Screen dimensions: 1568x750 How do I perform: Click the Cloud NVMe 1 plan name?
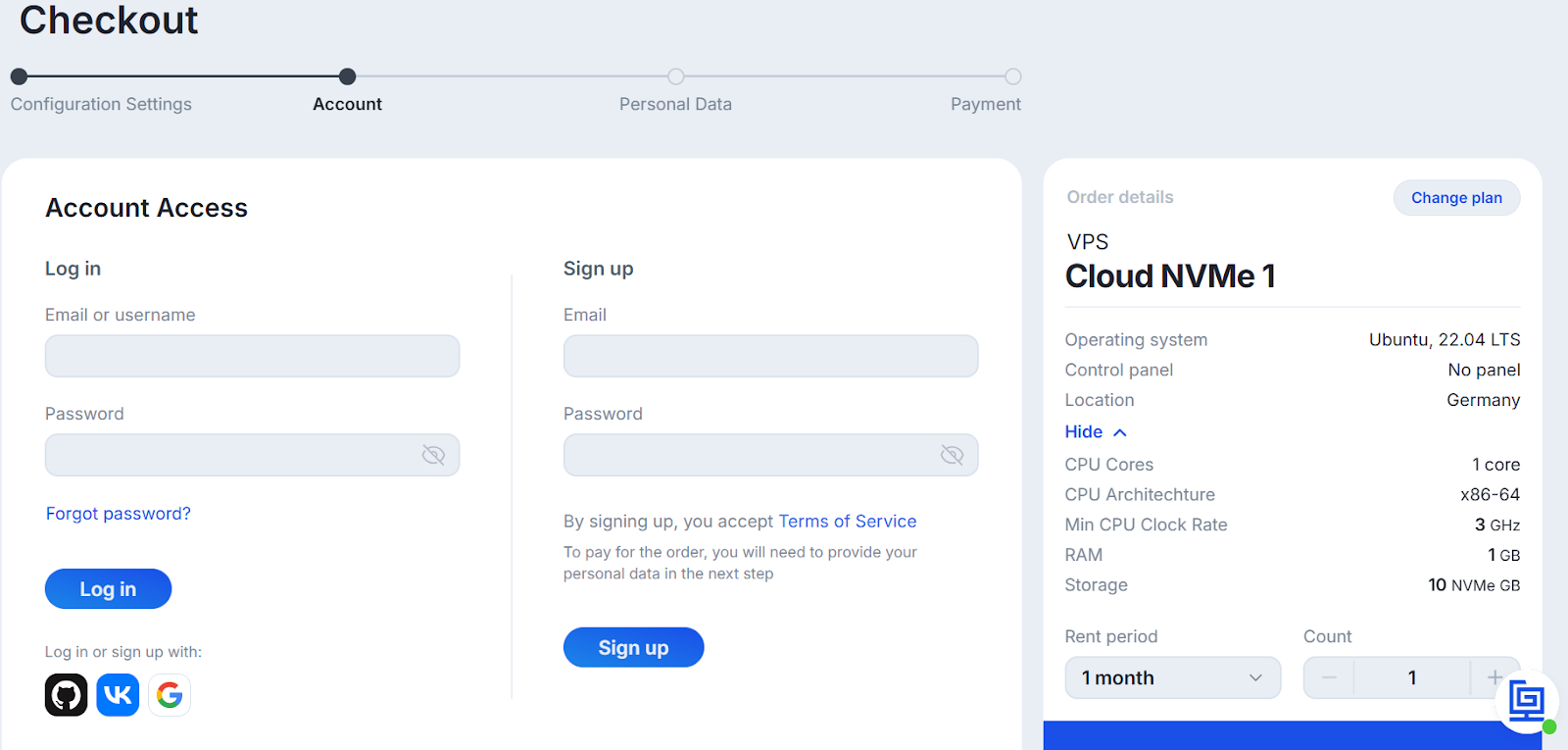tap(1170, 276)
